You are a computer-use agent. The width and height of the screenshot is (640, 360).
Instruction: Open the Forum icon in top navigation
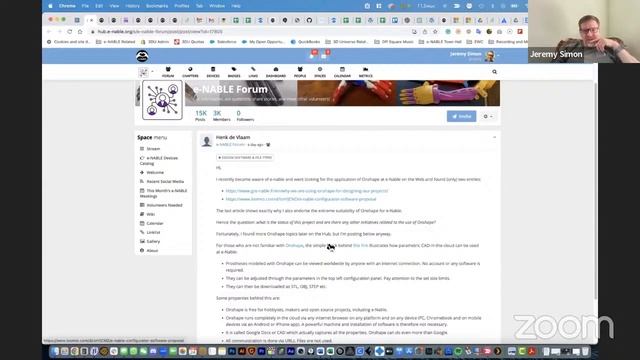pyautogui.click(x=168, y=72)
